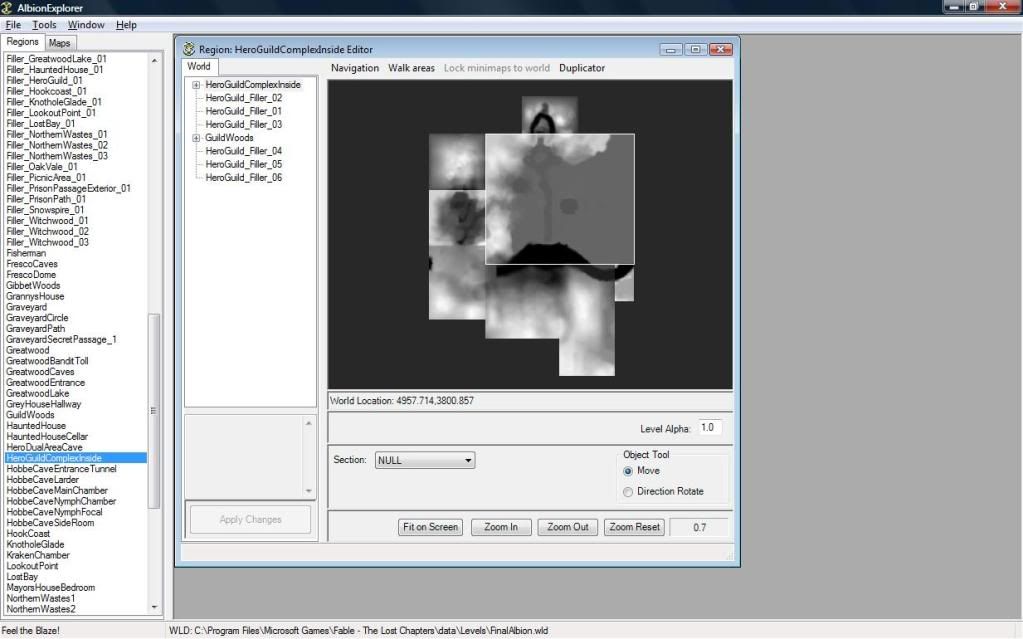1023x639 pixels.
Task: Click the Zoom Reset button
Action: tap(634, 527)
